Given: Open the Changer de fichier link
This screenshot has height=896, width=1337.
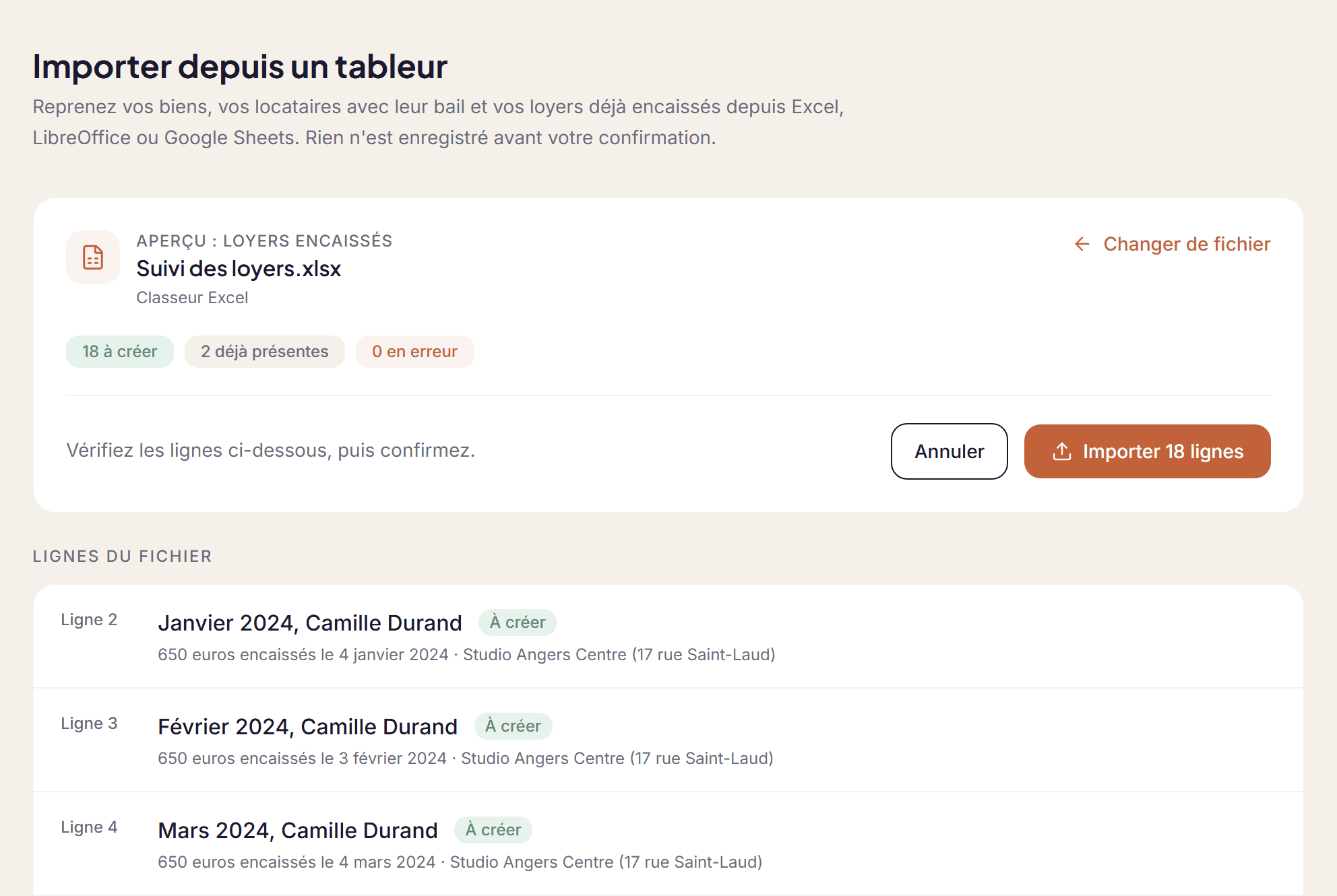Looking at the screenshot, I should (x=1173, y=244).
